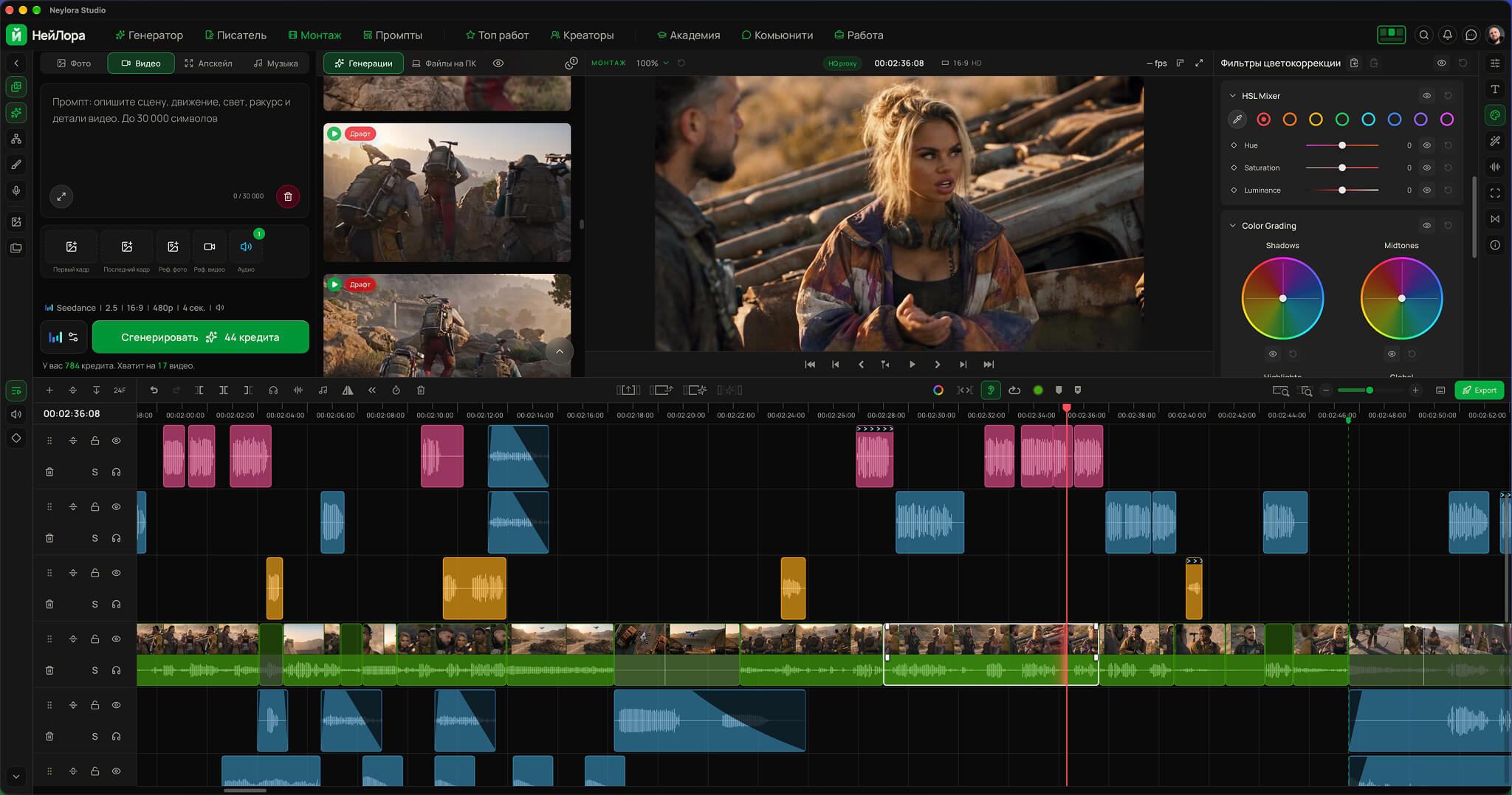Open the Апскейл tab
1512x795 pixels.
208,63
